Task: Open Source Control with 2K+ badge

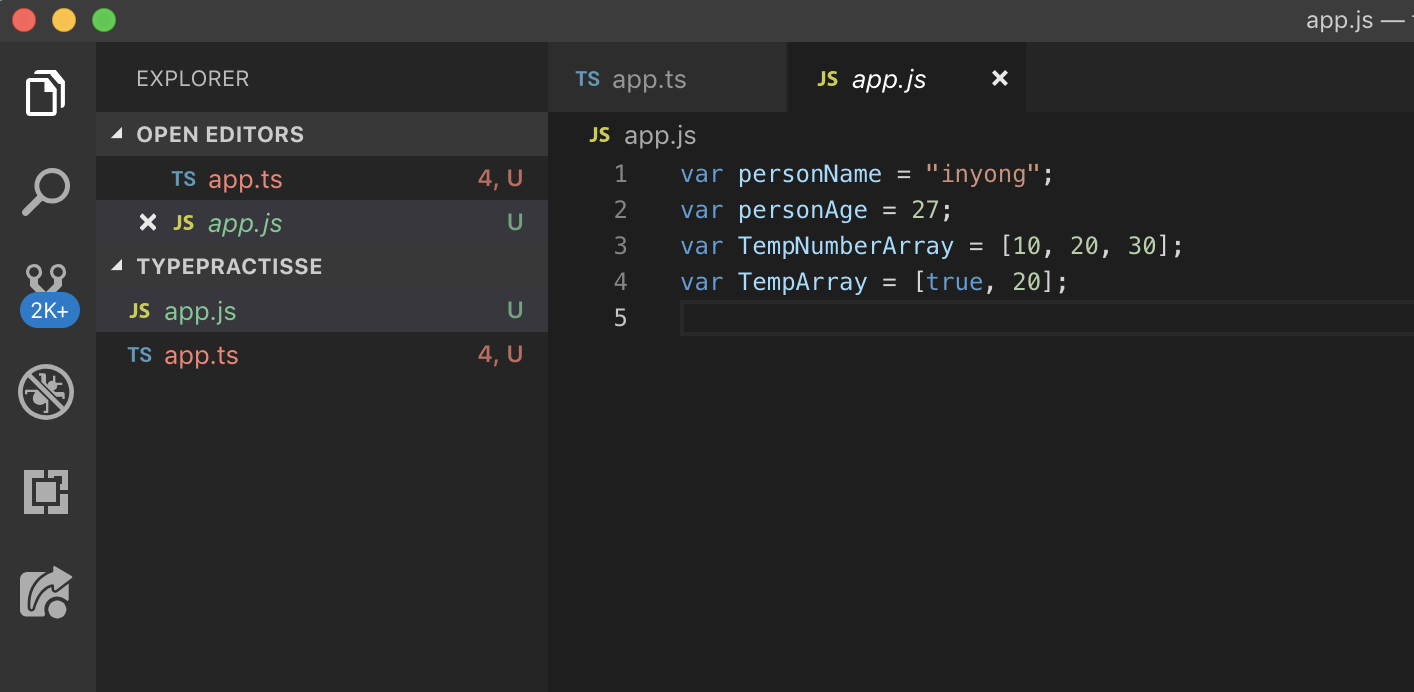Action: click(48, 296)
